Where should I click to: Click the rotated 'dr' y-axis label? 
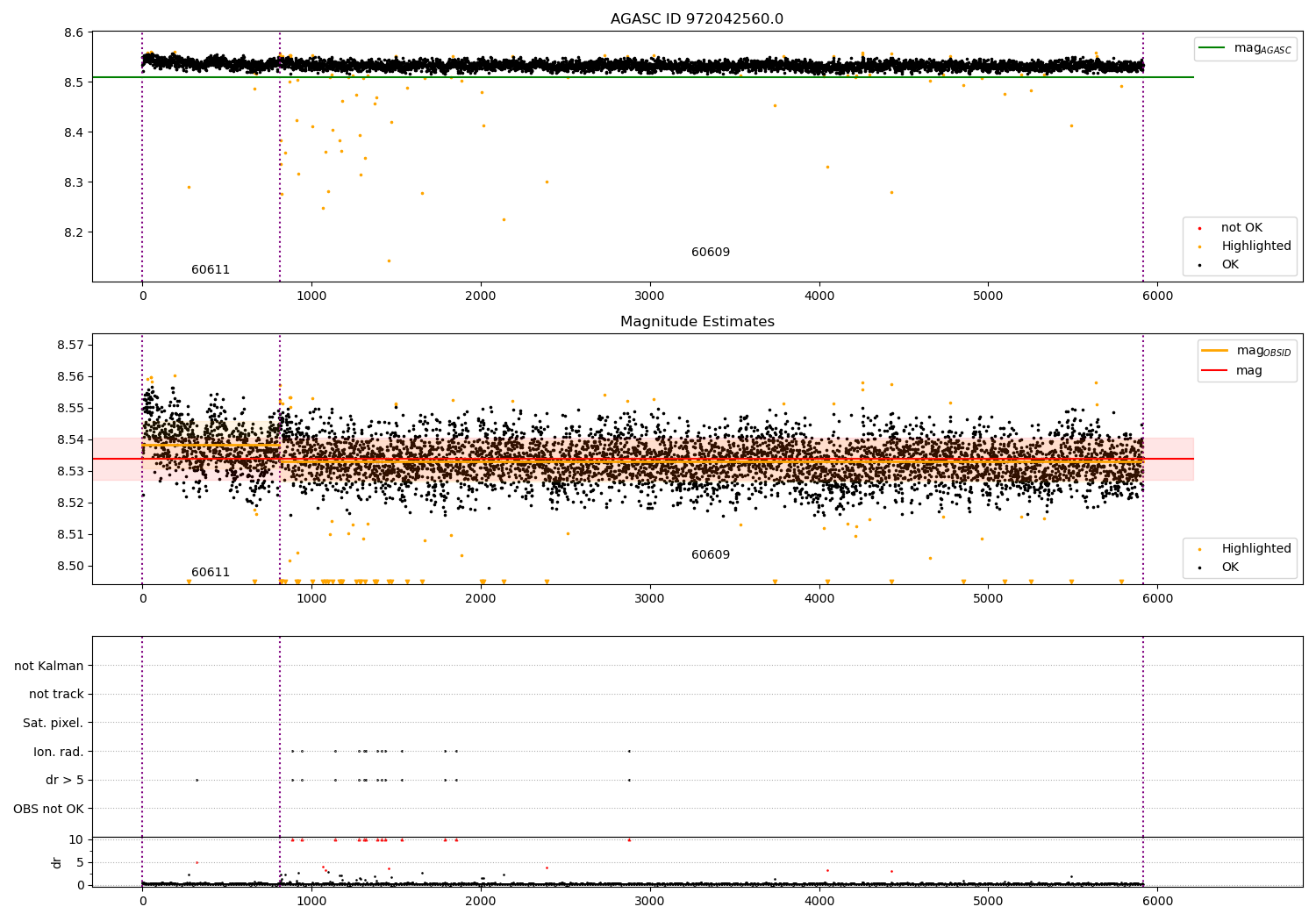pyautogui.click(x=57, y=862)
